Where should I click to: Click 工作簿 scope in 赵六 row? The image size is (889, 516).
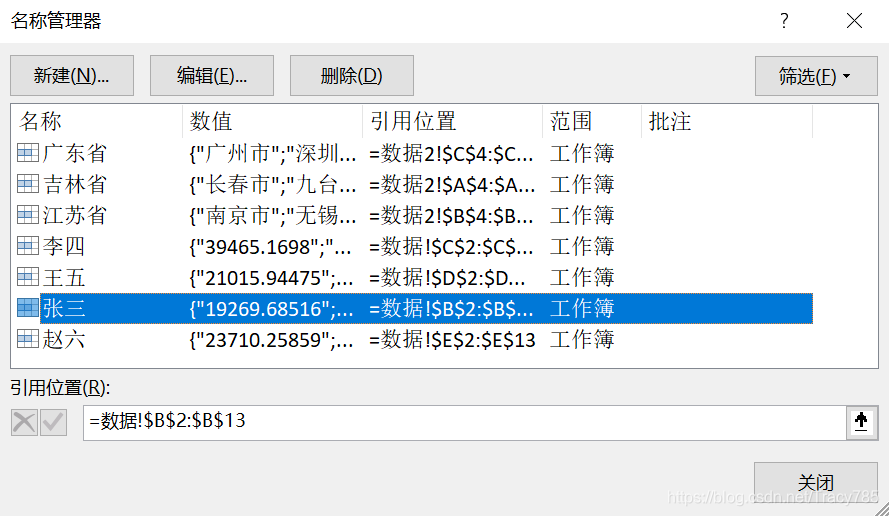[582, 340]
